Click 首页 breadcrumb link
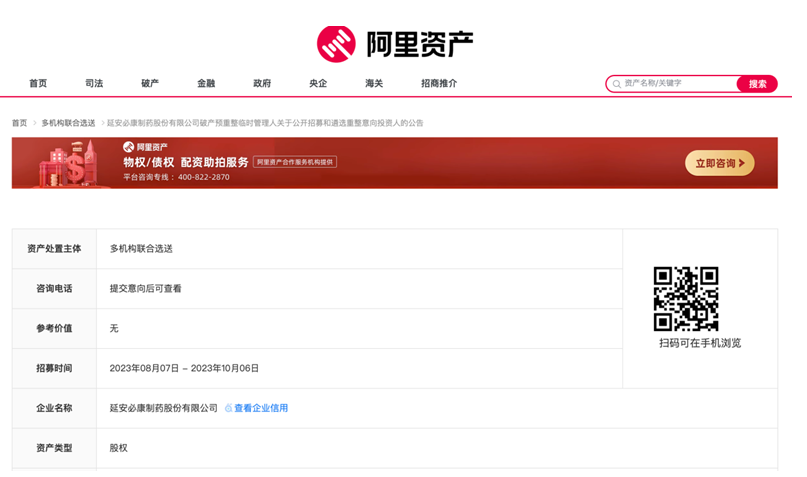 (19, 123)
